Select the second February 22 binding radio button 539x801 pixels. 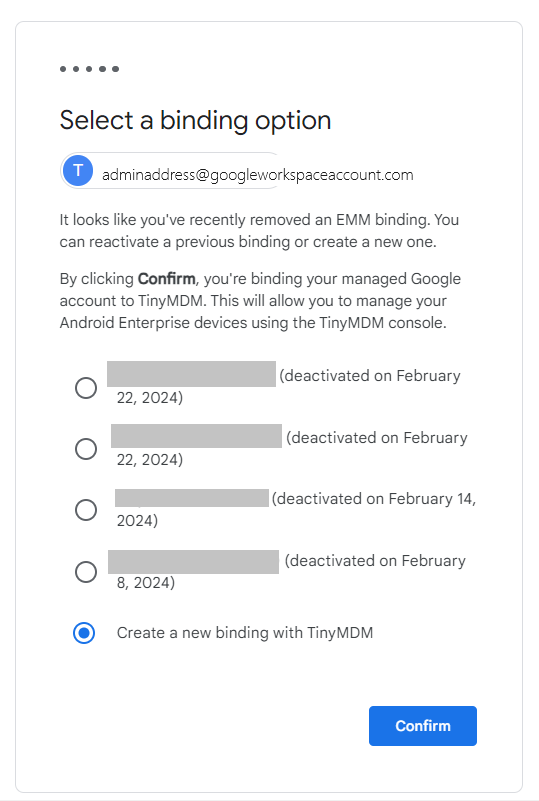pos(86,449)
